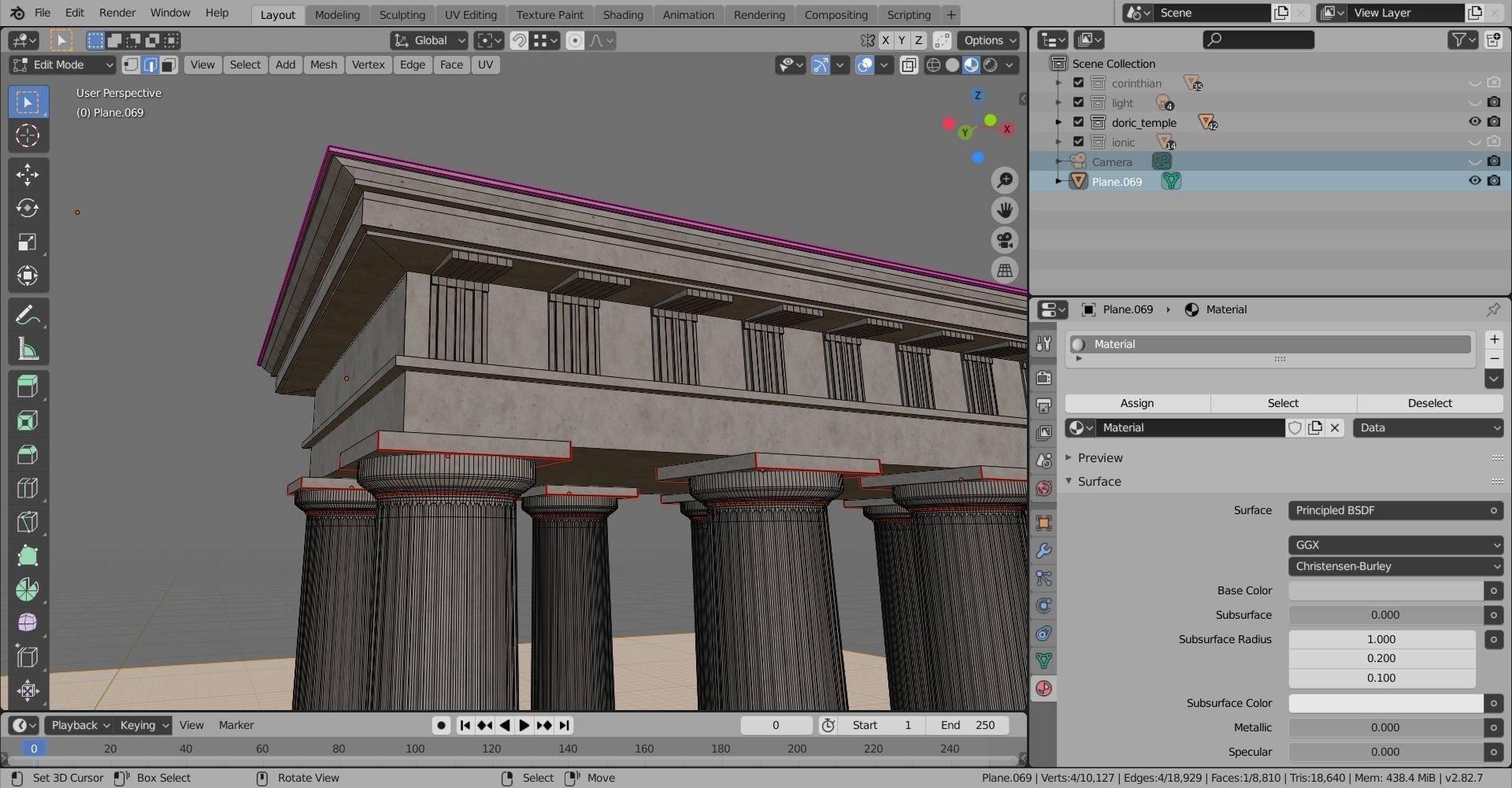Switch perspective/orthographic grid icon

tap(1005, 270)
